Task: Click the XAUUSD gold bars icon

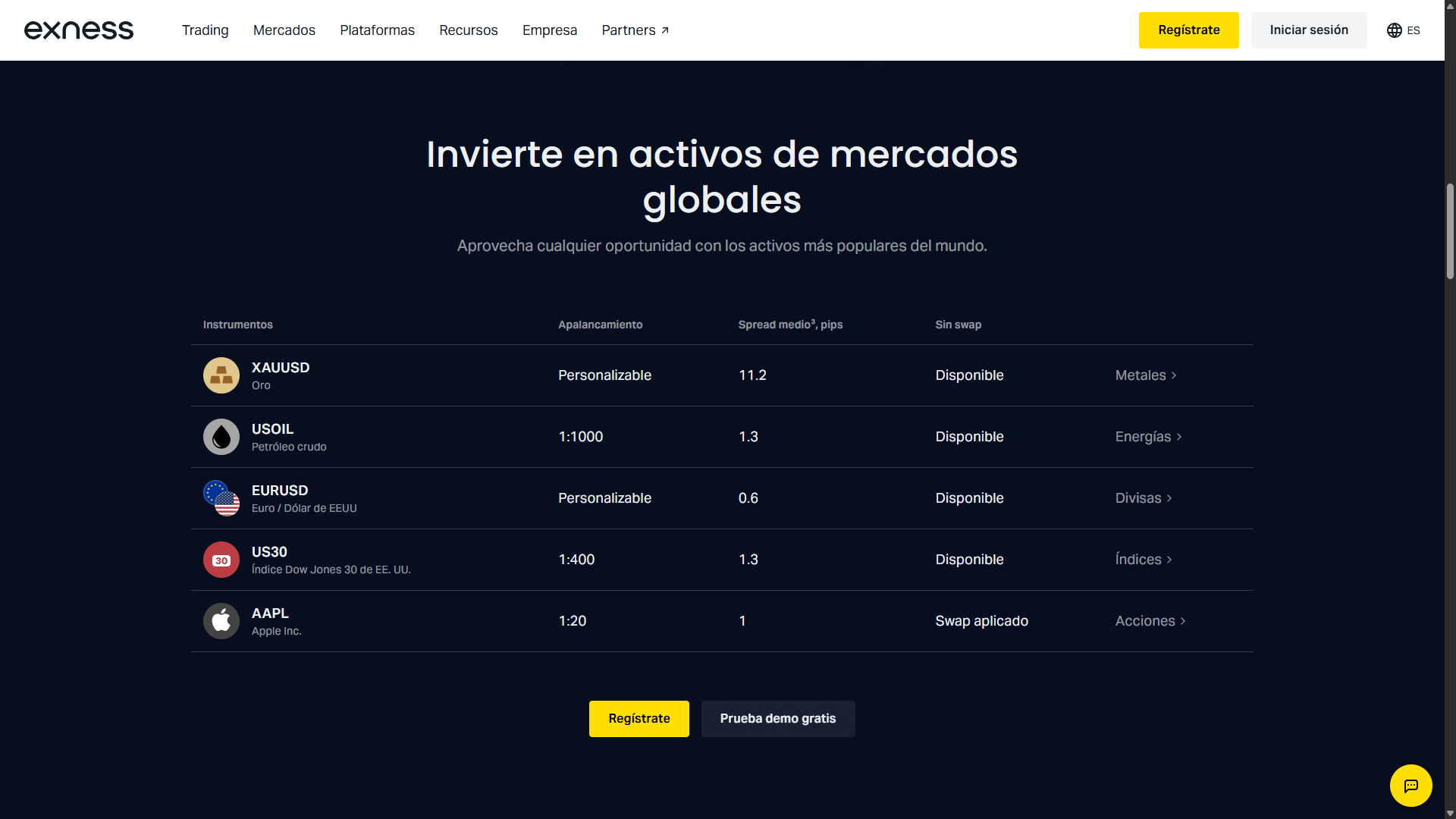Action: point(221,375)
